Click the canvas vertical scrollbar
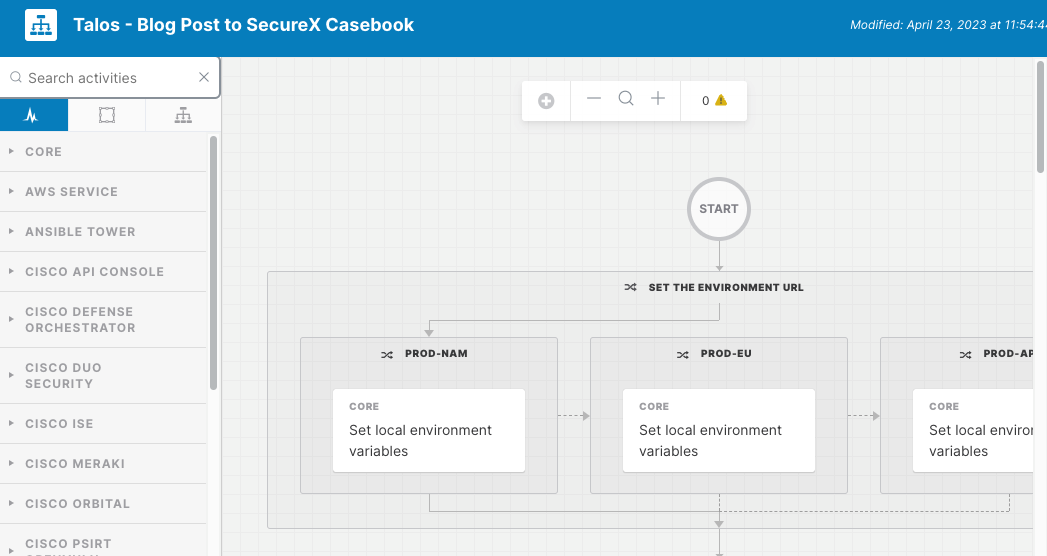This screenshot has height=556, width=1047. (x=1040, y=117)
